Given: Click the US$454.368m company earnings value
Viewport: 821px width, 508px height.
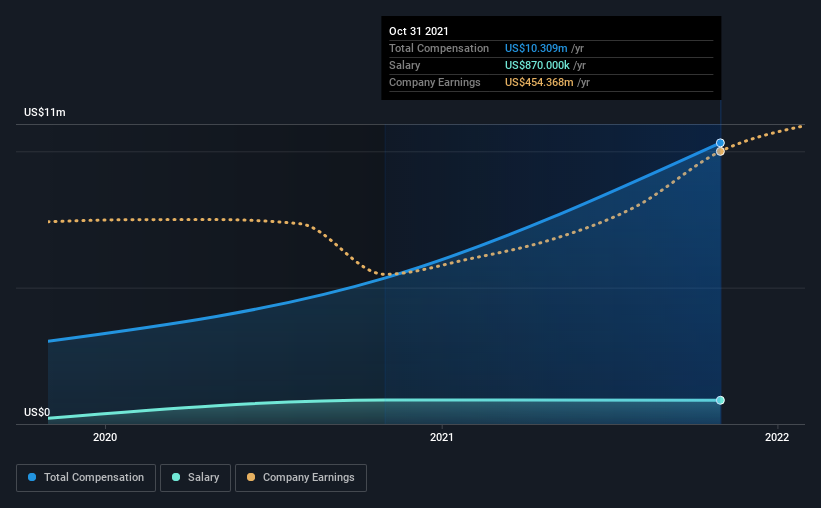Looking at the screenshot, I should tap(539, 82).
